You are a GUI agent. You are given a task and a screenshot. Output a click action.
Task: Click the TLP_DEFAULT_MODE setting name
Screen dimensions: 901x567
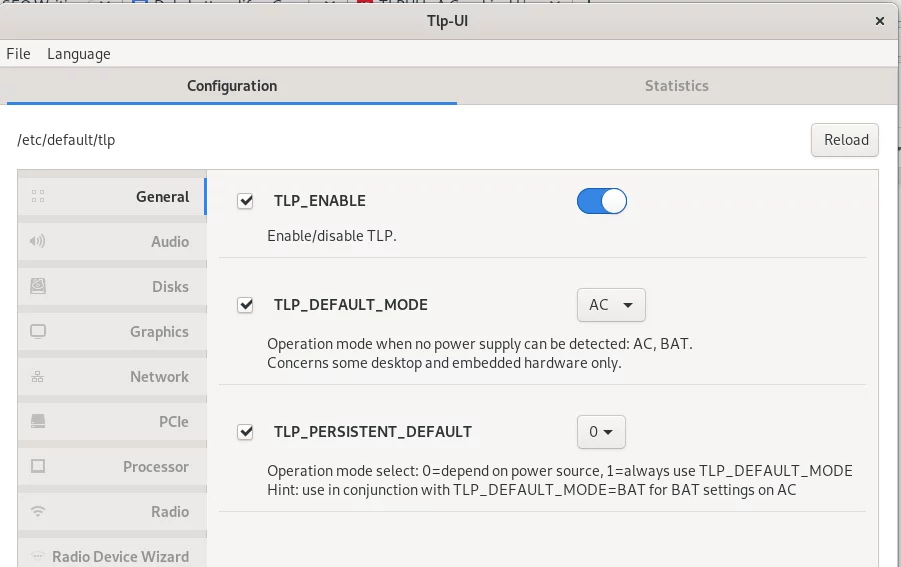point(351,305)
